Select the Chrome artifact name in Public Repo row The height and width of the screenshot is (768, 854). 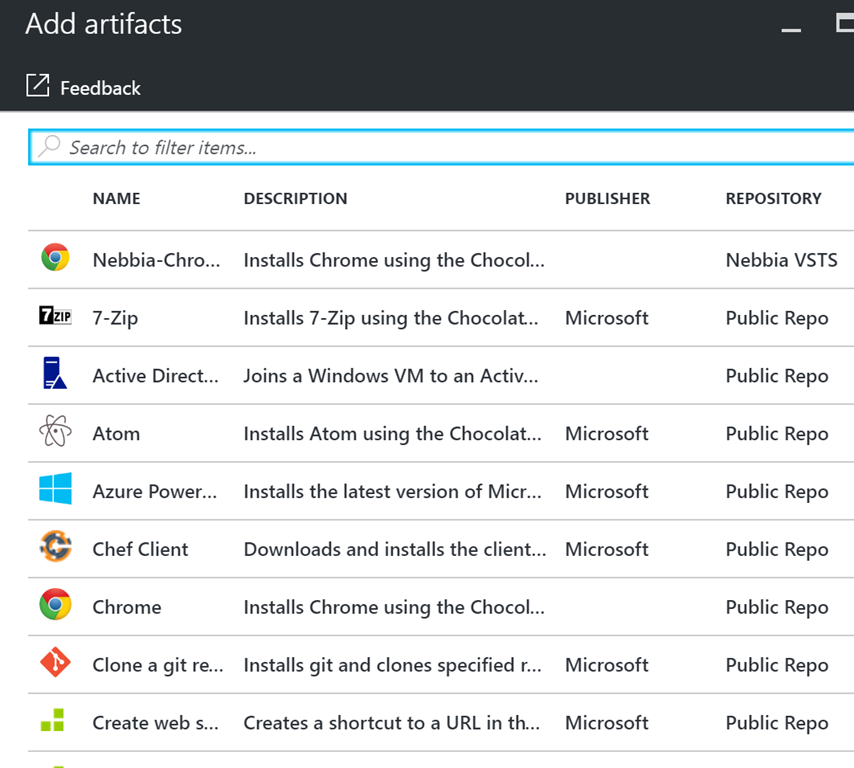coord(127,607)
